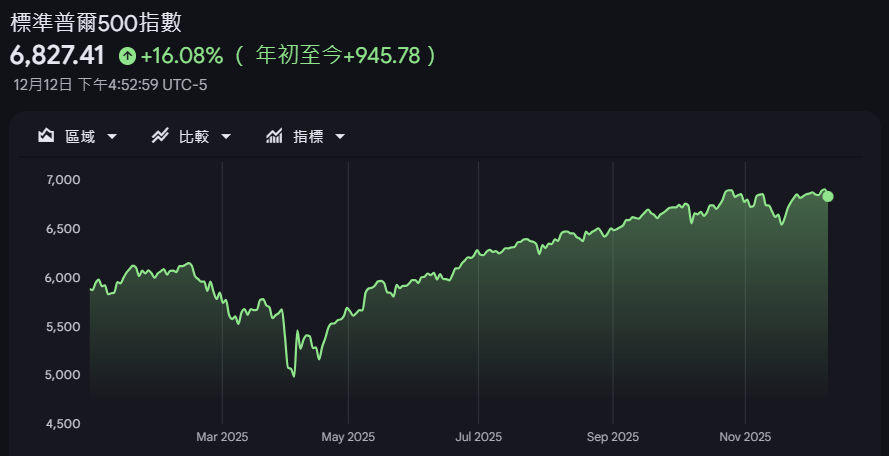Screen dimensions: 889x456
Task: Expand the 指標 dropdown arrow
Action: [x=340, y=137]
